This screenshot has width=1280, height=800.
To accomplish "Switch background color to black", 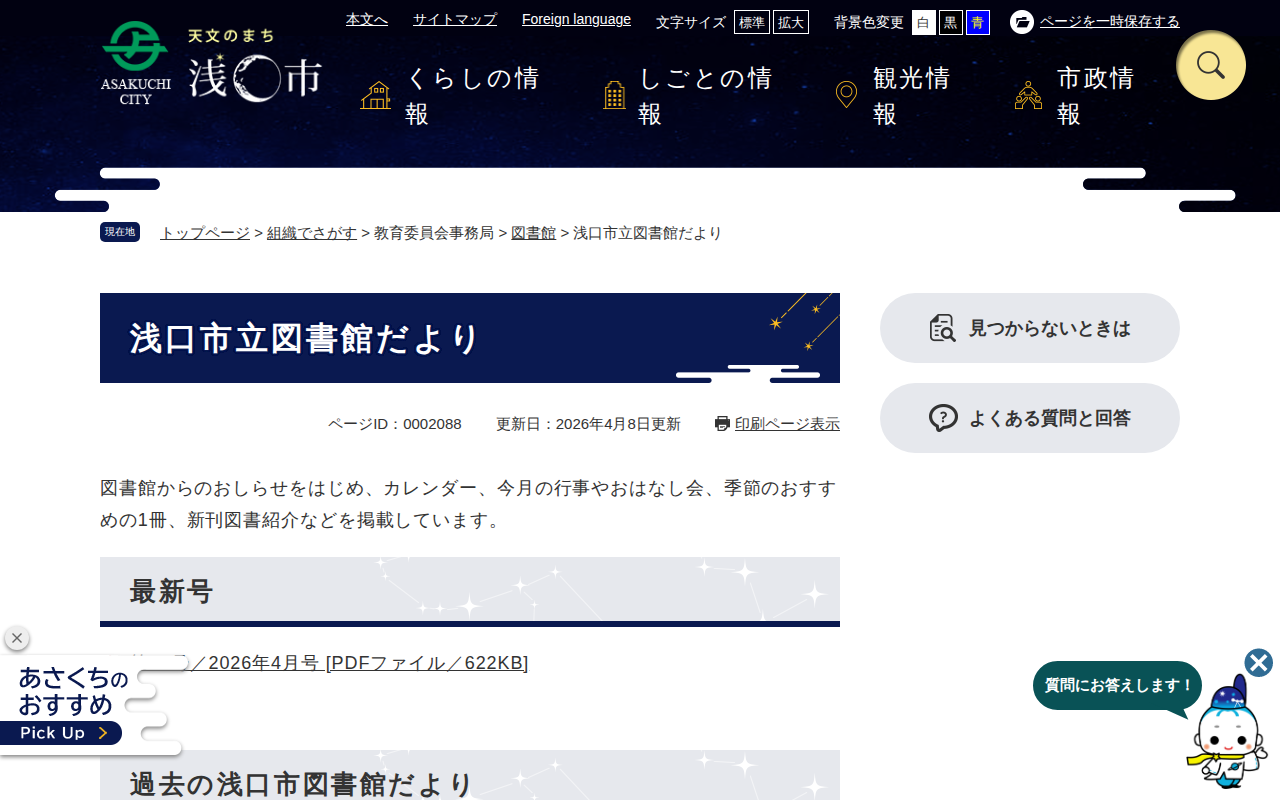I will tap(951, 22).
